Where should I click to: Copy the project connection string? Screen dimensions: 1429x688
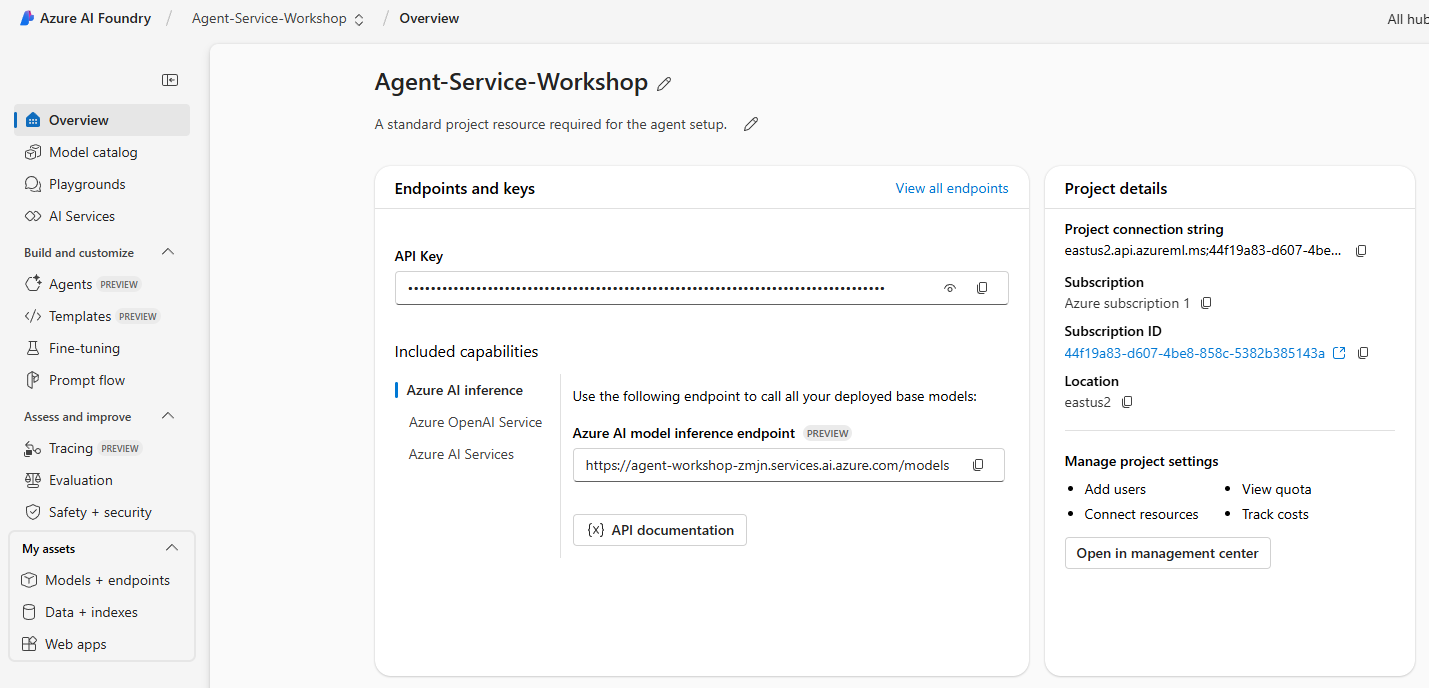coord(1361,251)
